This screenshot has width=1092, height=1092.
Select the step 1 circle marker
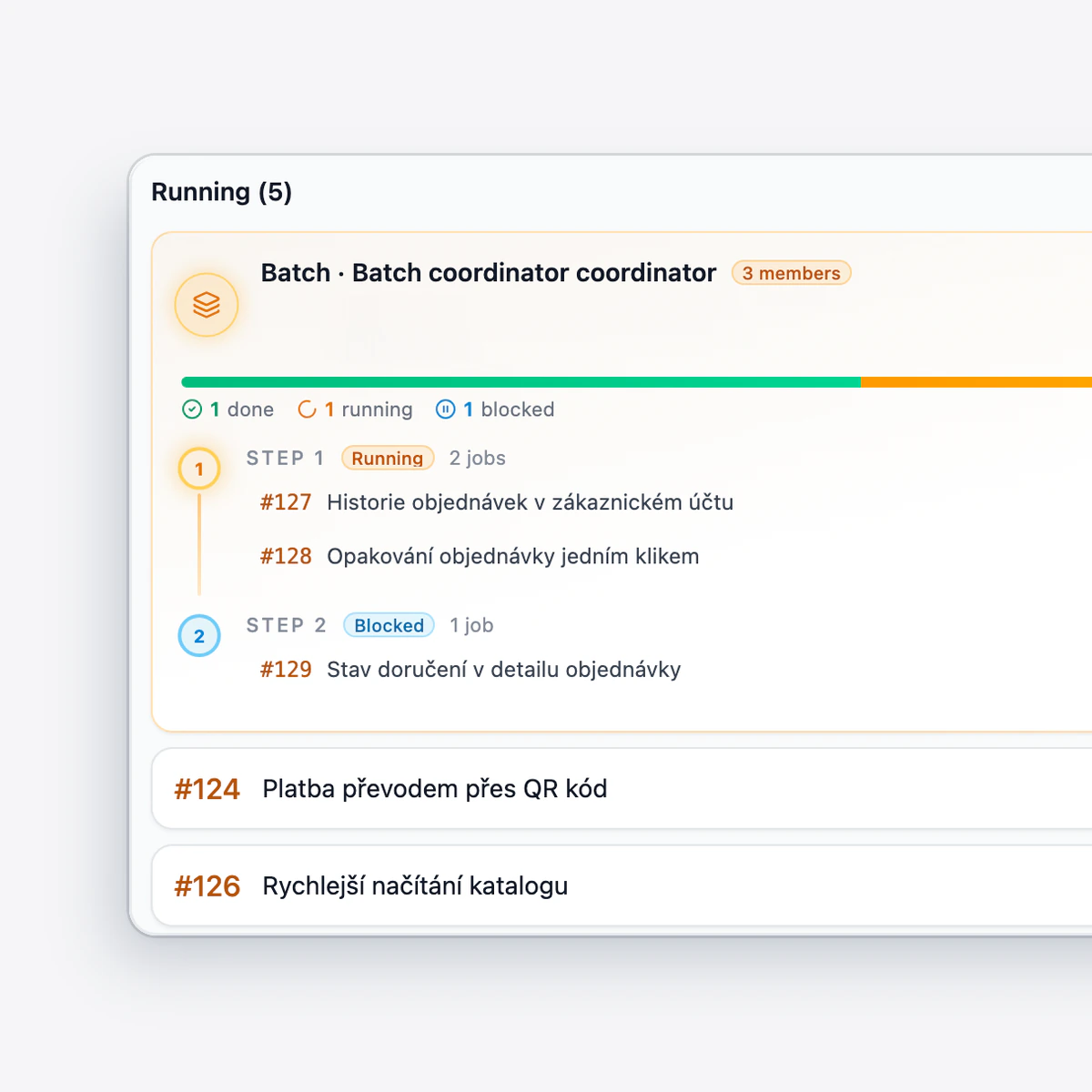199,470
